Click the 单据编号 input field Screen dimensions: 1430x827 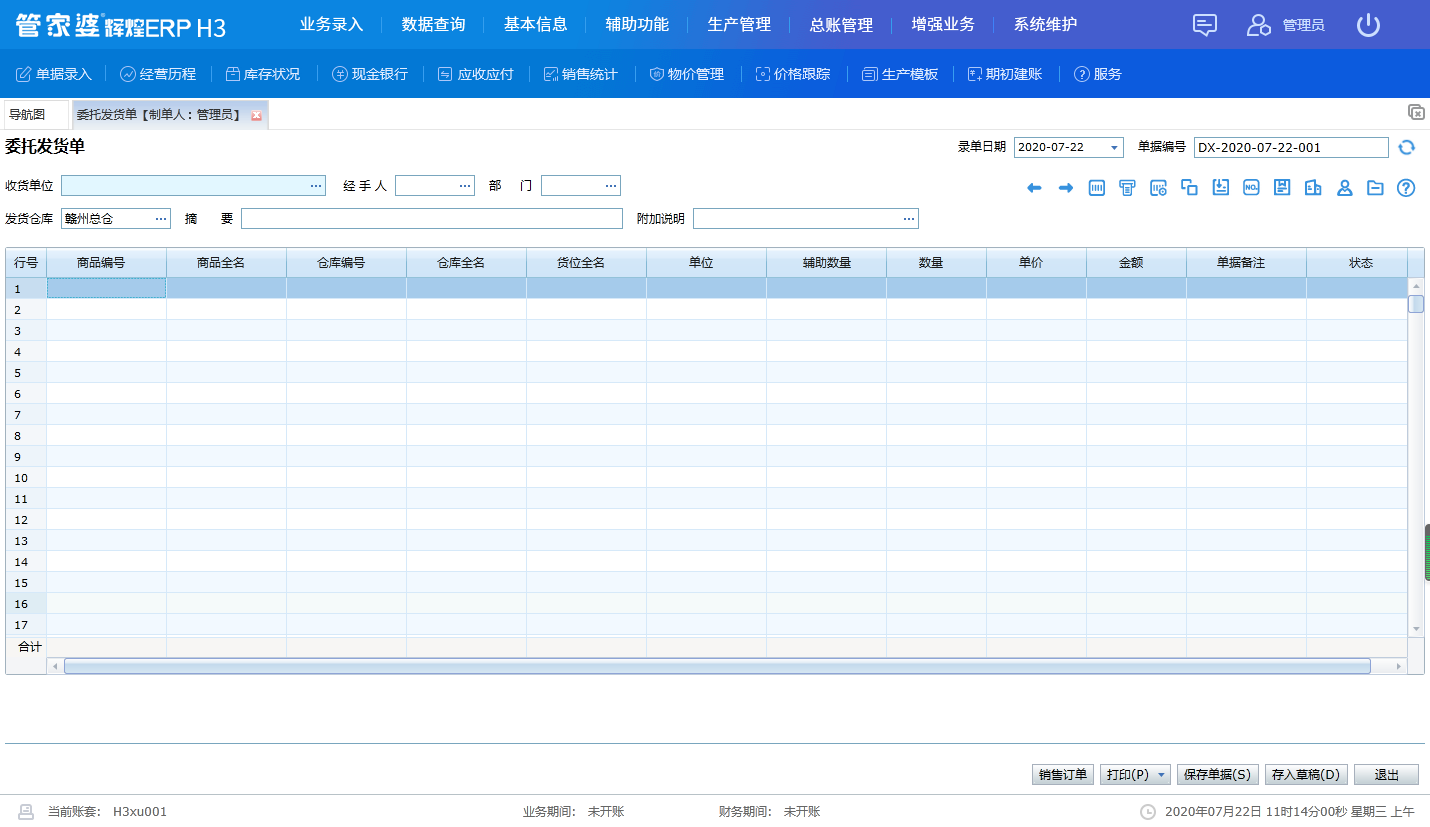click(x=1291, y=148)
